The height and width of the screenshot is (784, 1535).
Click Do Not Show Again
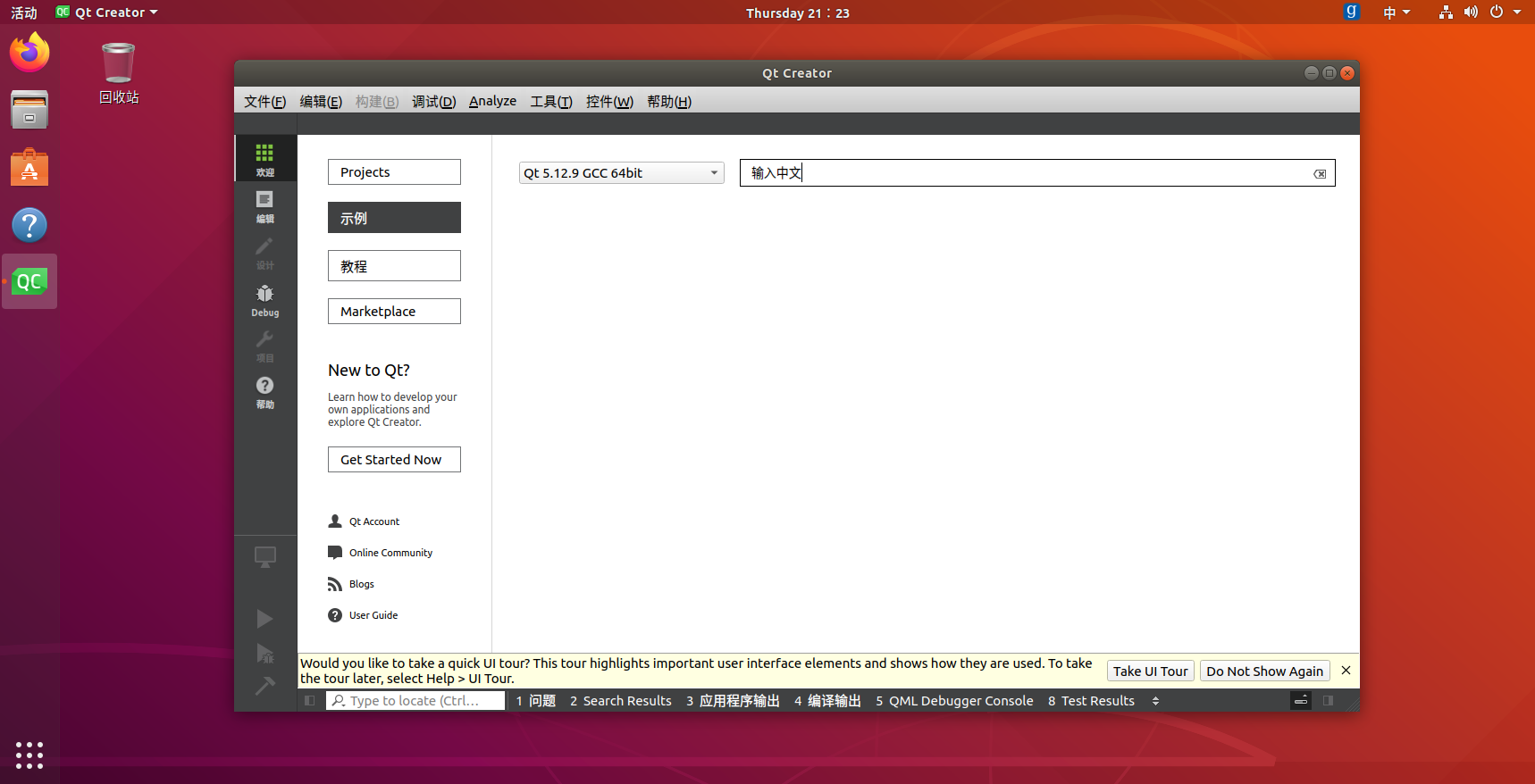coord(1264,671)
